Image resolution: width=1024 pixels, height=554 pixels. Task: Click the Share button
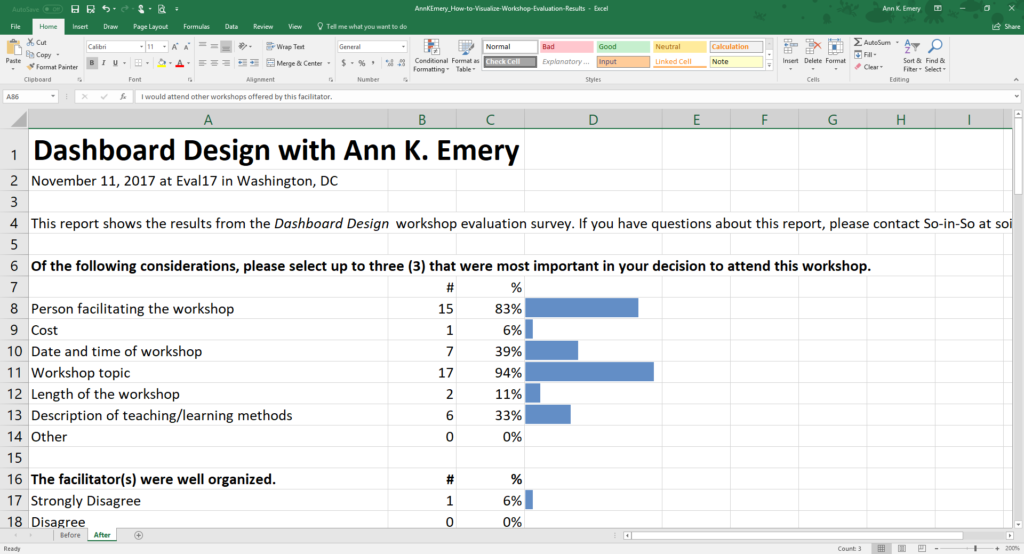click(x=1006, y=27)
